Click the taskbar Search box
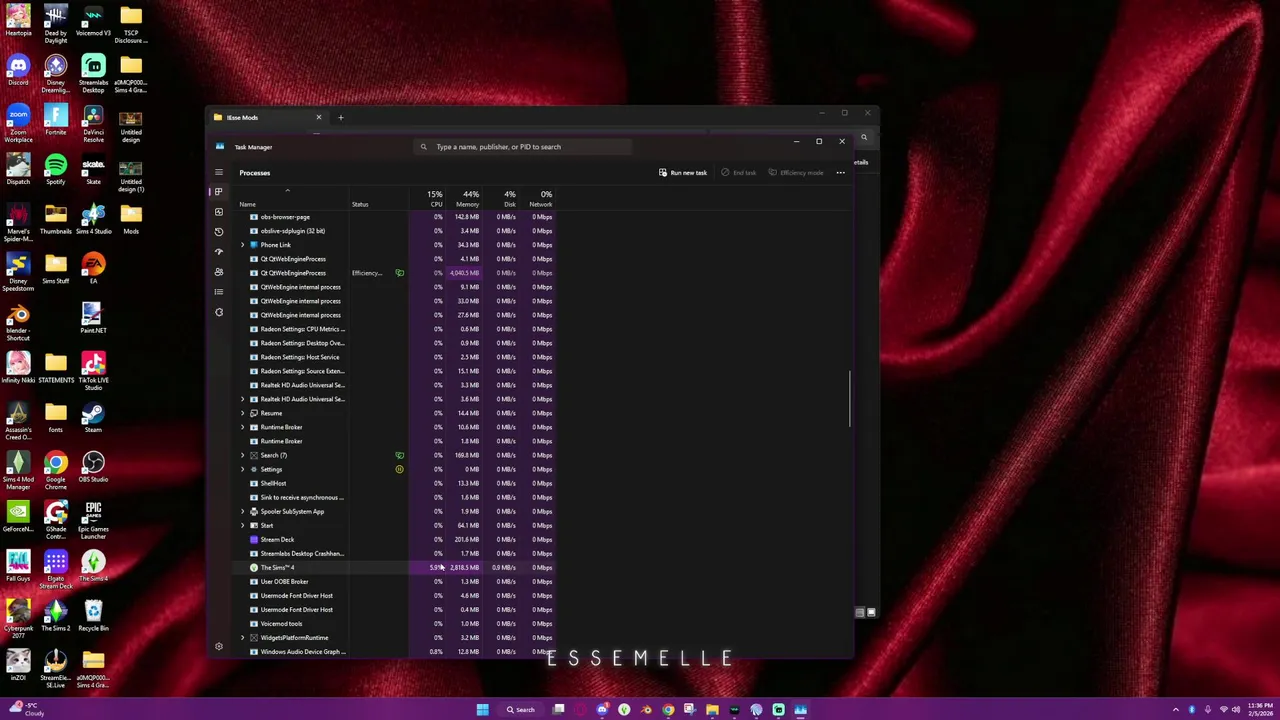 [x=520, y=710]
